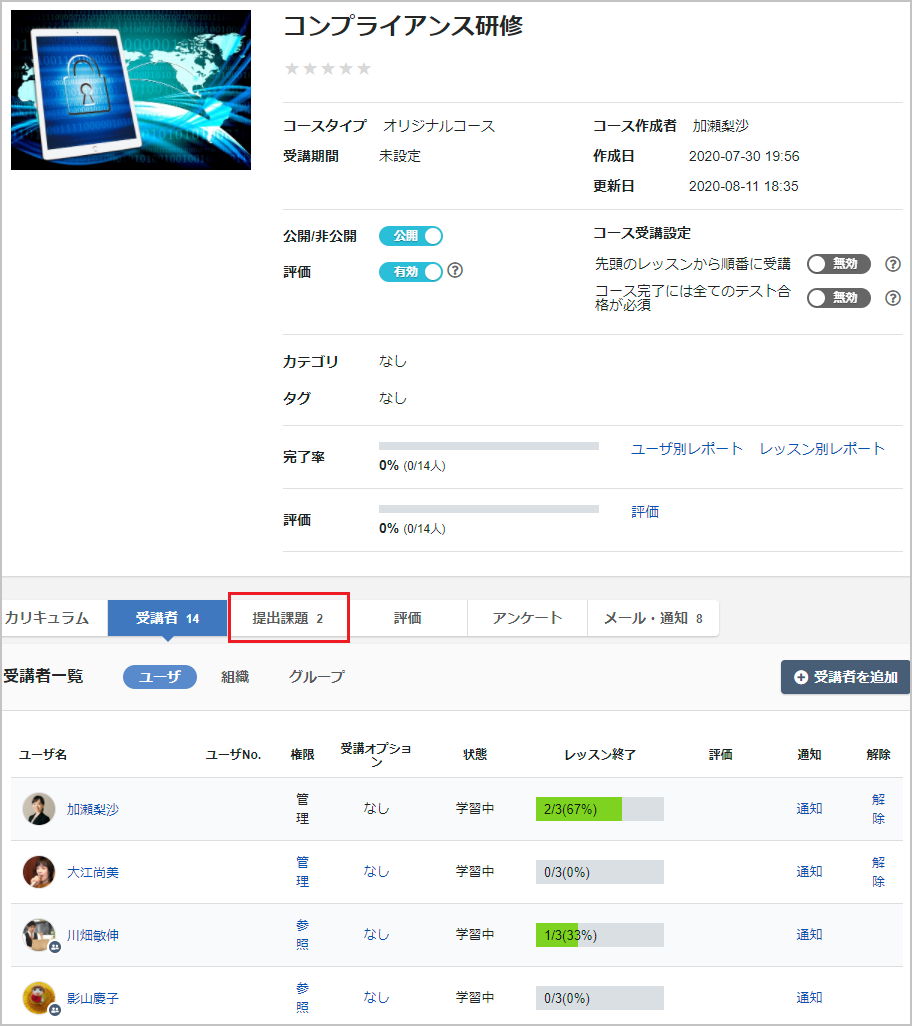Click the help icon next to 評価 toggle

coord(455,270)
